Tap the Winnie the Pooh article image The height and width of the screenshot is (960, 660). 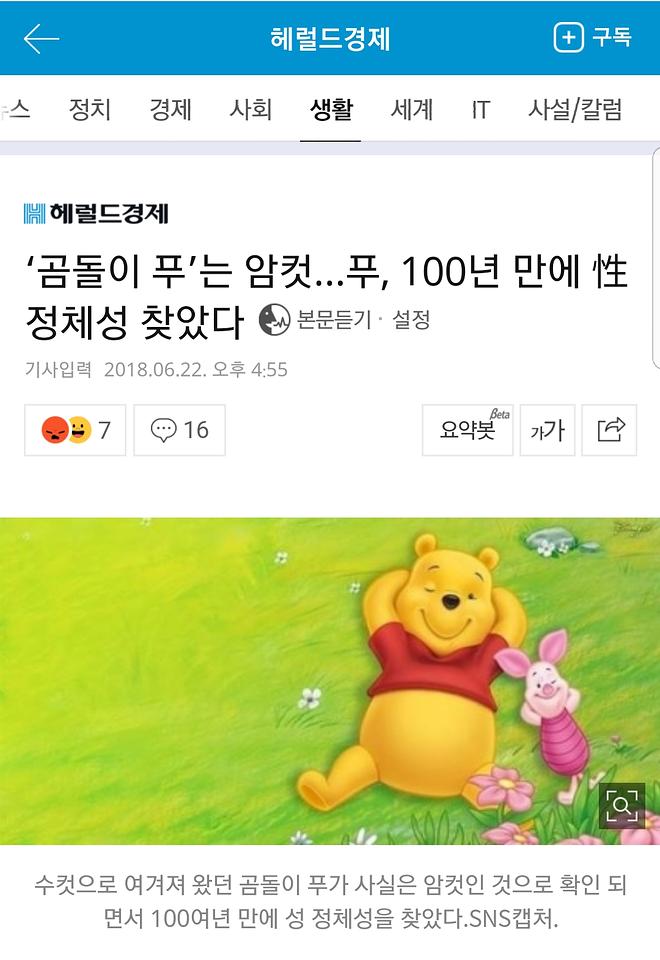pyautogui.click(x=330, y=681)
